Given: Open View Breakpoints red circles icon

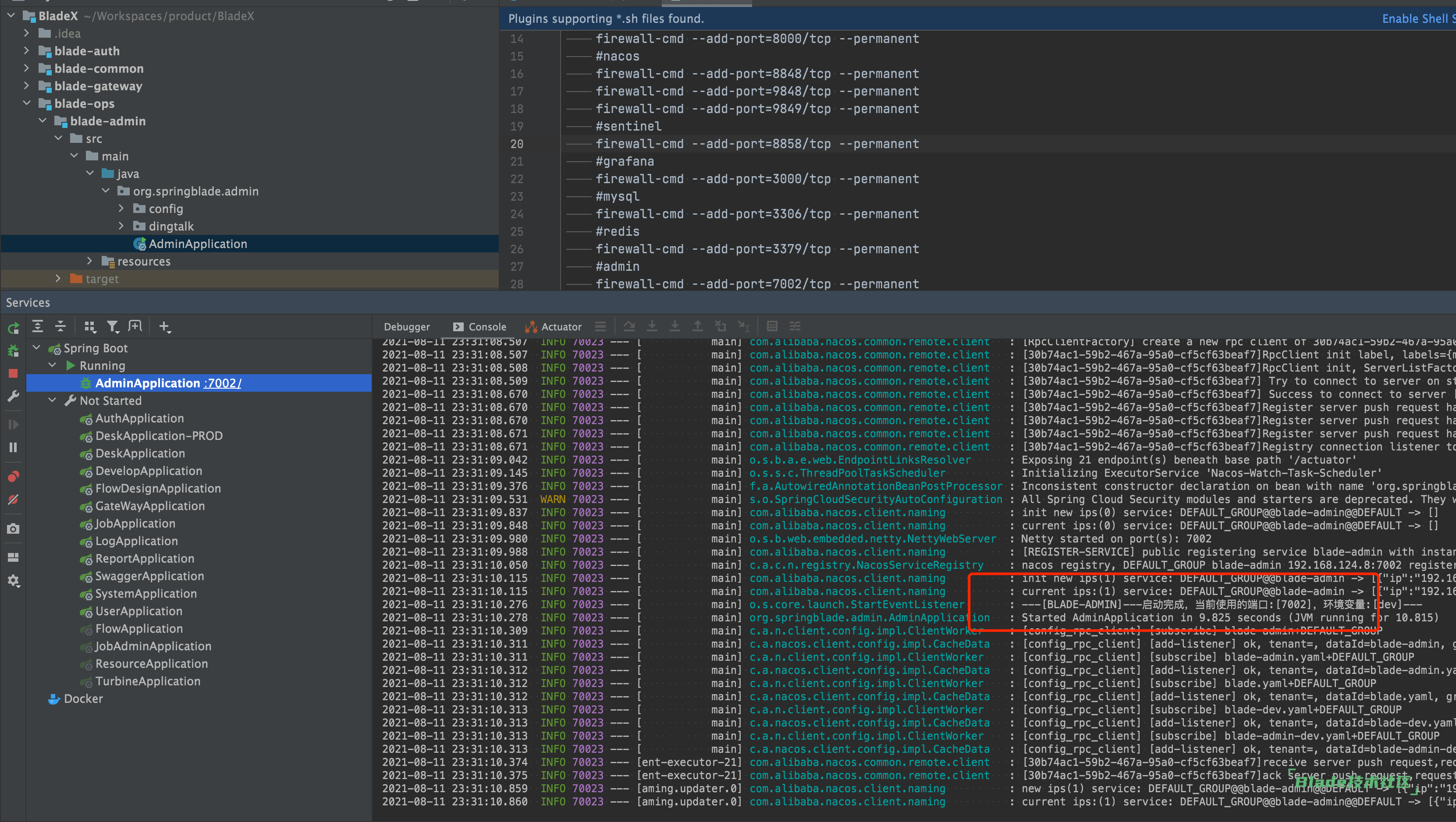Looking at the screenshot, I should tap(13, 476).
